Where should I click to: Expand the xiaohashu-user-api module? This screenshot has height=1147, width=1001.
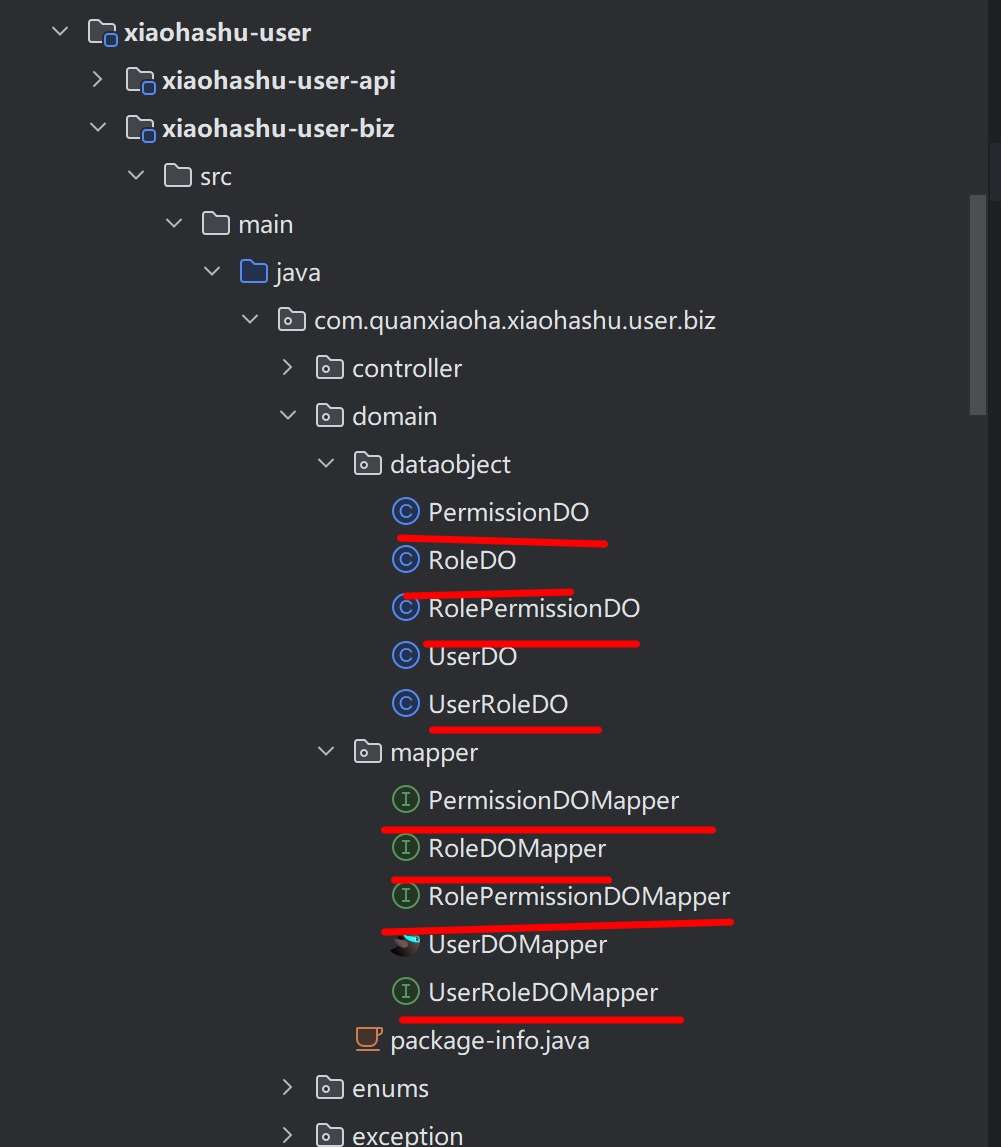click(97, 80)
